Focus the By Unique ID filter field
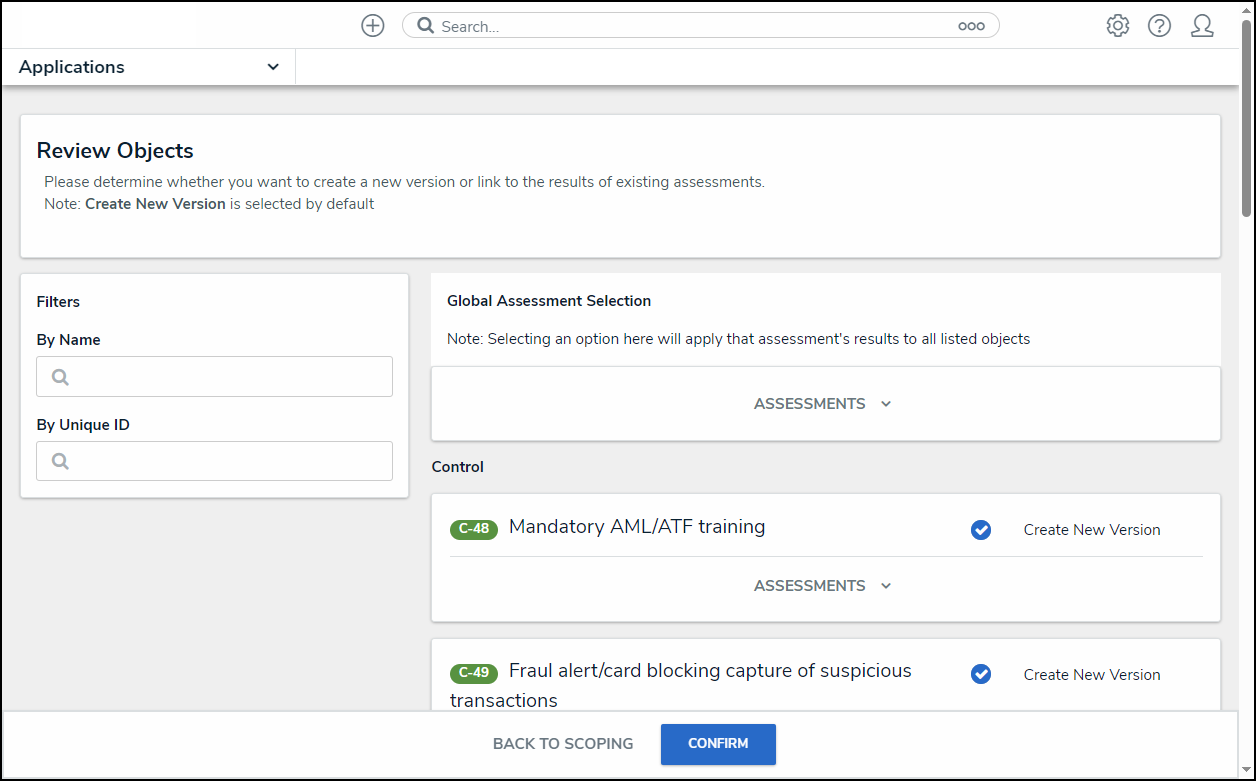 pyautogui.click(x=214, y=461)
